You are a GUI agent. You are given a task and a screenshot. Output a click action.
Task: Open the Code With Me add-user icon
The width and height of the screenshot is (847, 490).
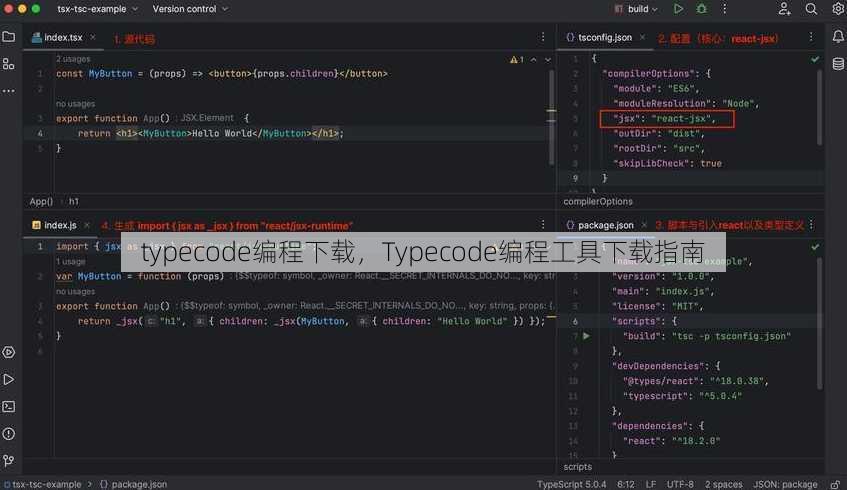pos(784,9)
